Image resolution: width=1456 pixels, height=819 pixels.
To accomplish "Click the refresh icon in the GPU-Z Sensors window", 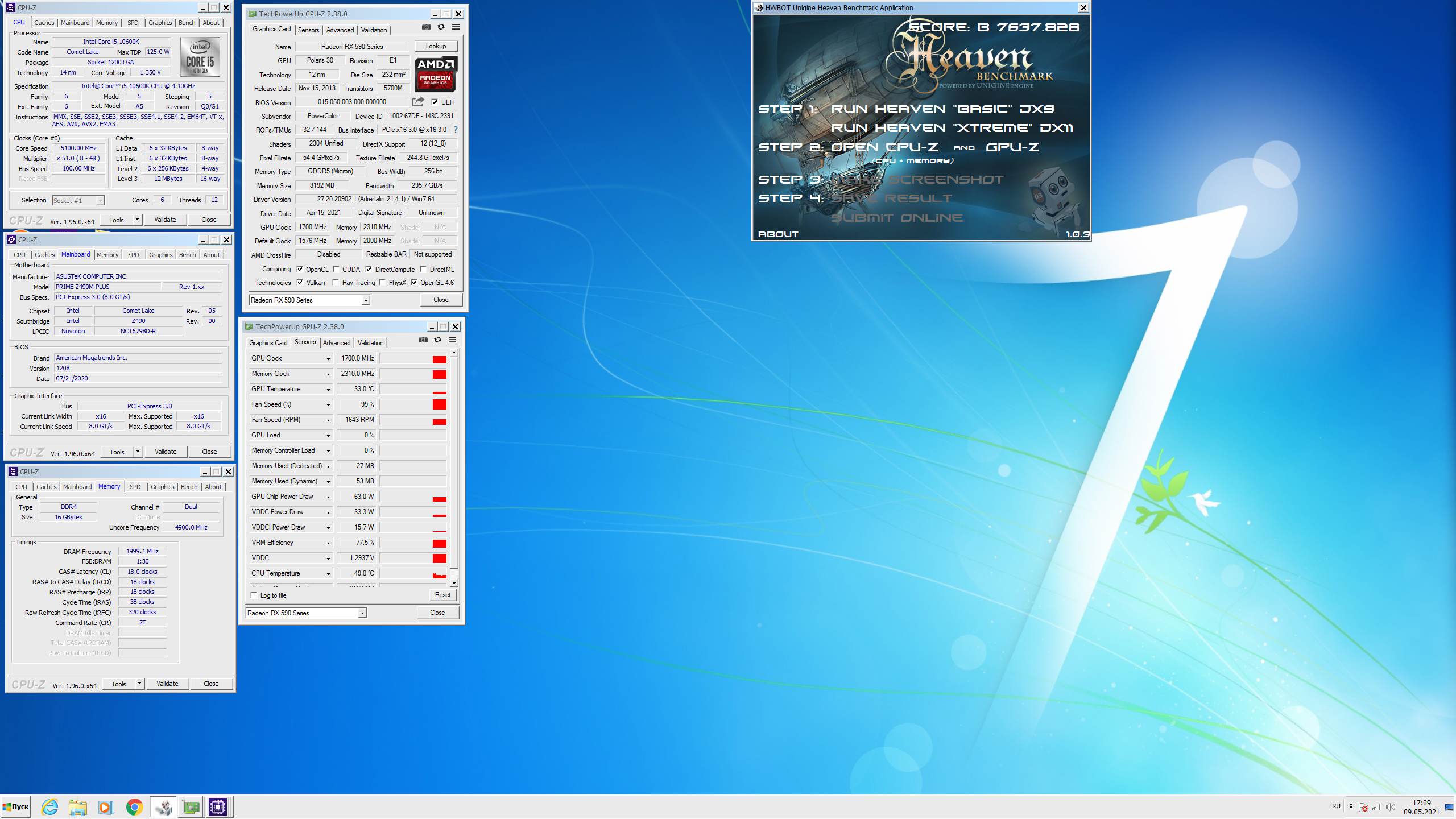I will pos(437,340).
